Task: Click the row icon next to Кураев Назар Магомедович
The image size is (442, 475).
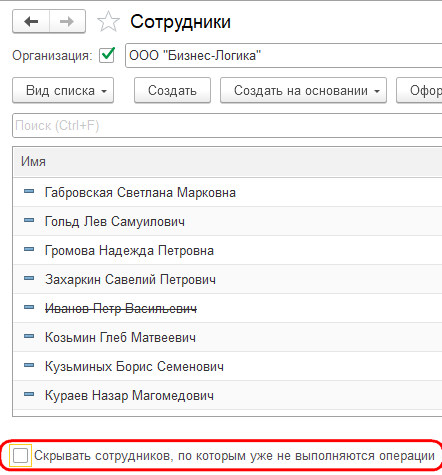Action: pos(29,394)
